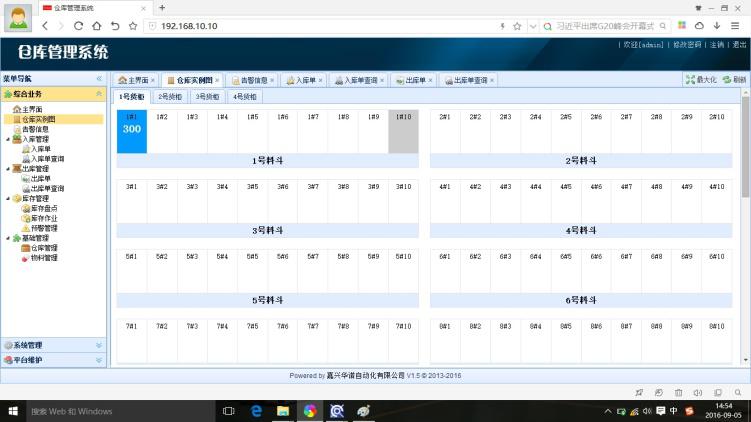Viewport: 751px width, 422px height.
Task: Select 物料管理 in the navigation tree
Action: [x=44, y=258]
